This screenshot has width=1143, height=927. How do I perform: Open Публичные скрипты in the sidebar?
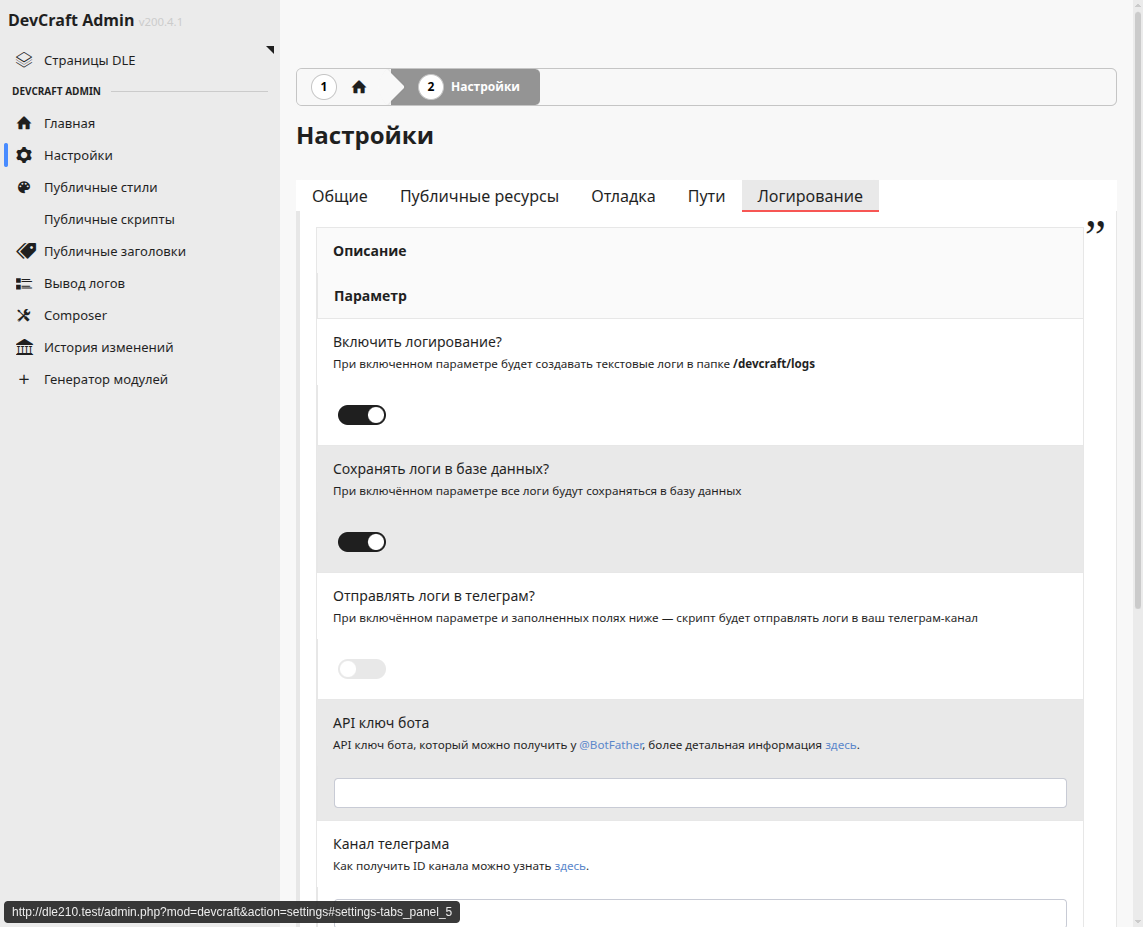[109, 219]
